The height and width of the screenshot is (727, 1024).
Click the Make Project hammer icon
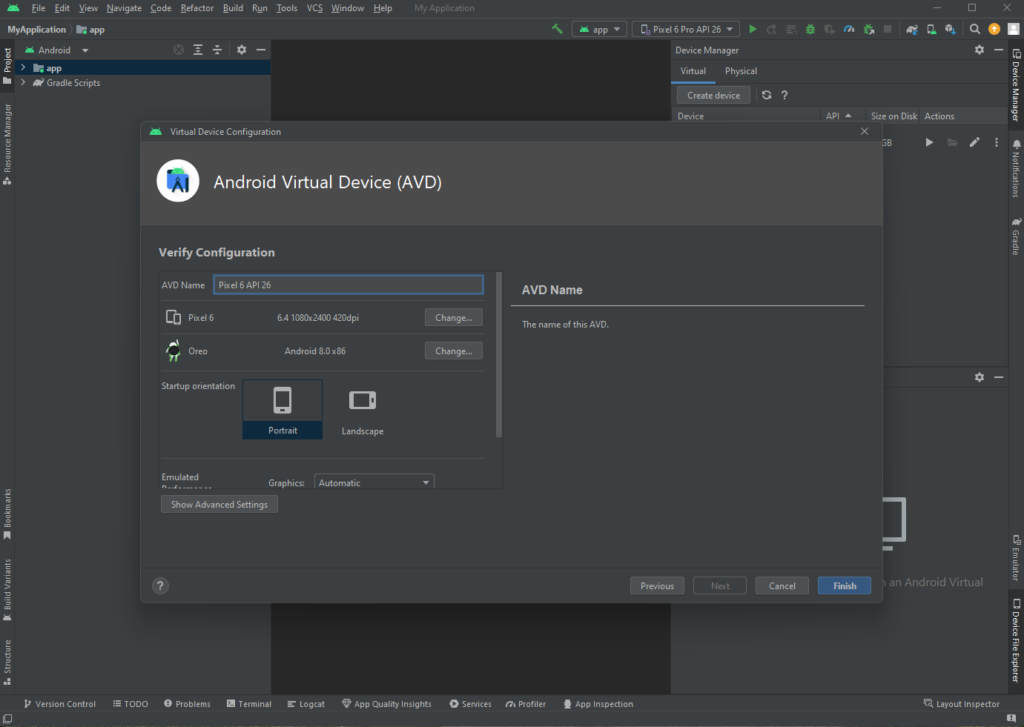[x=557, y=29]
